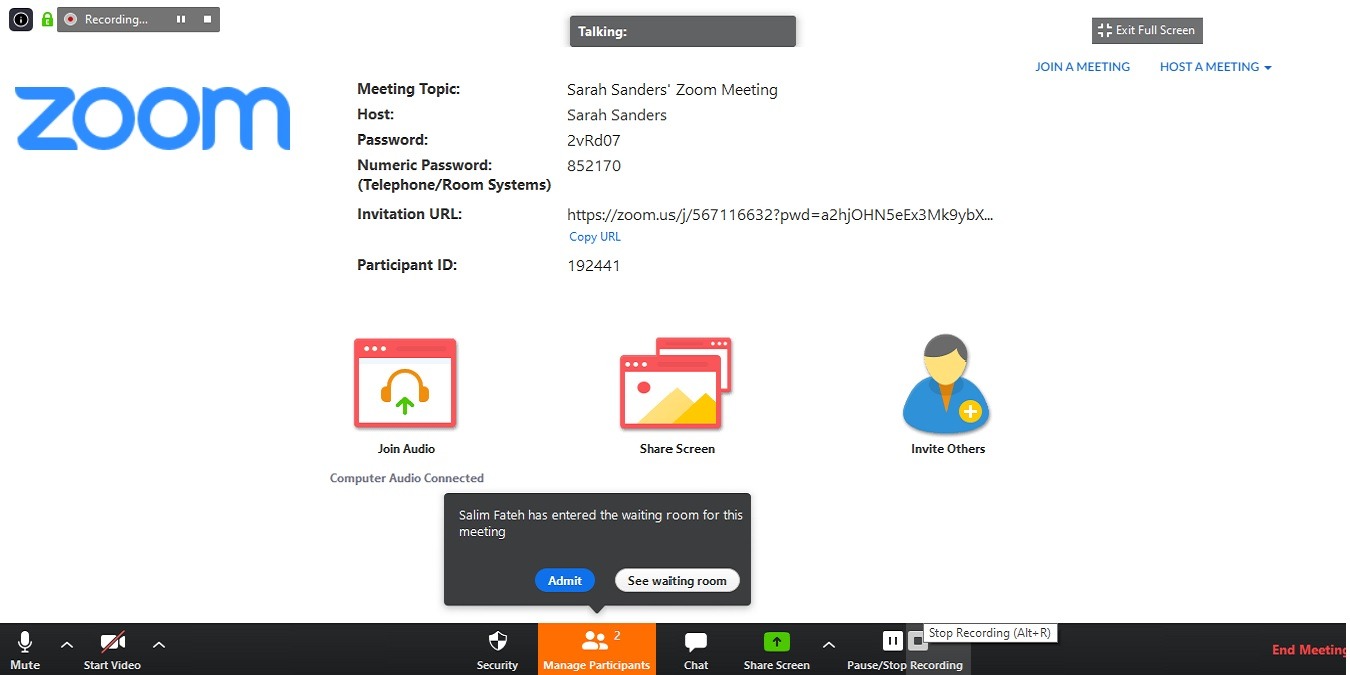Pause recording in the top-left Recording indicator

(x=181, y=19)
